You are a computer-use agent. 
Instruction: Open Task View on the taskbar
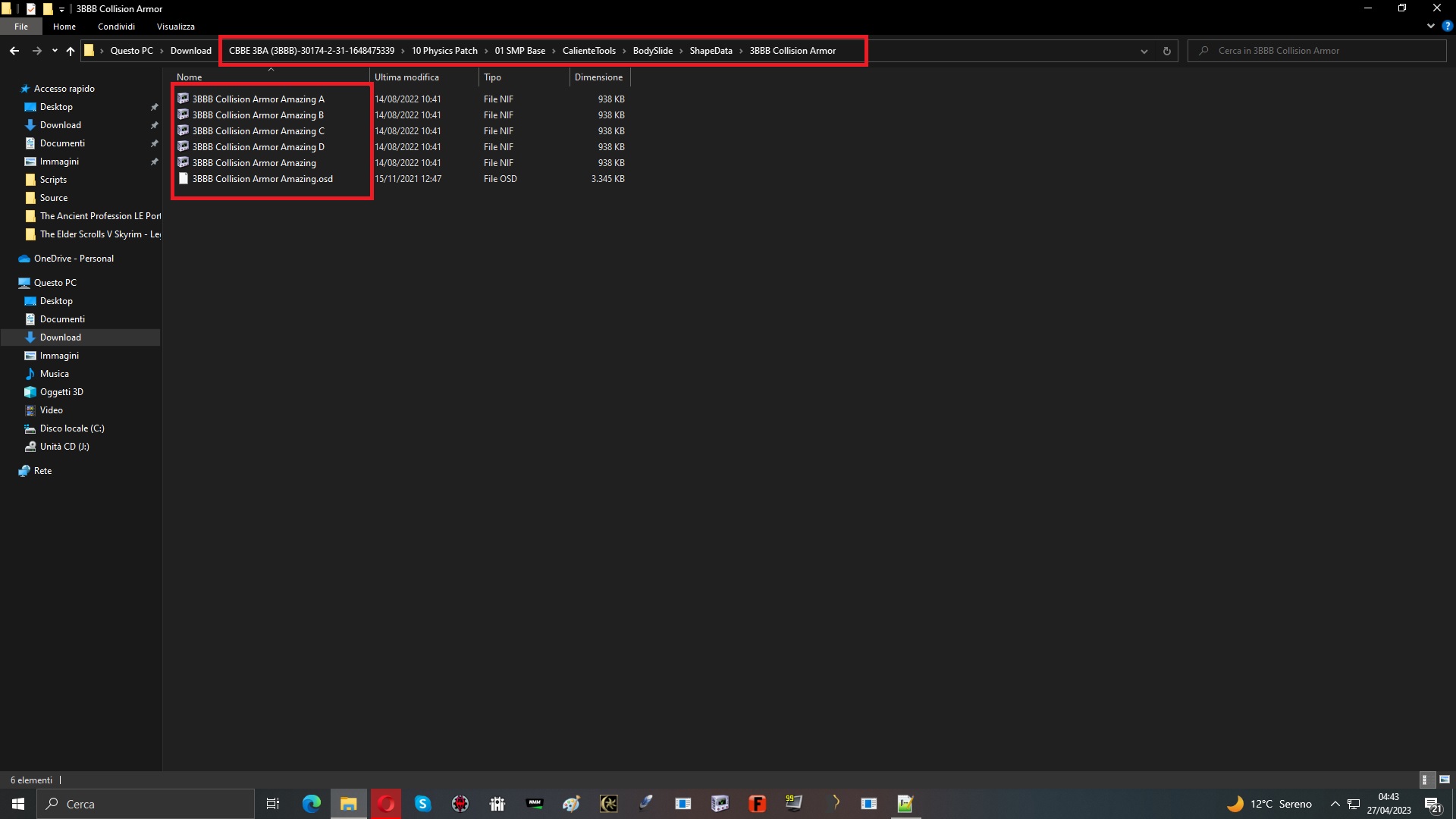click(273, 804)
